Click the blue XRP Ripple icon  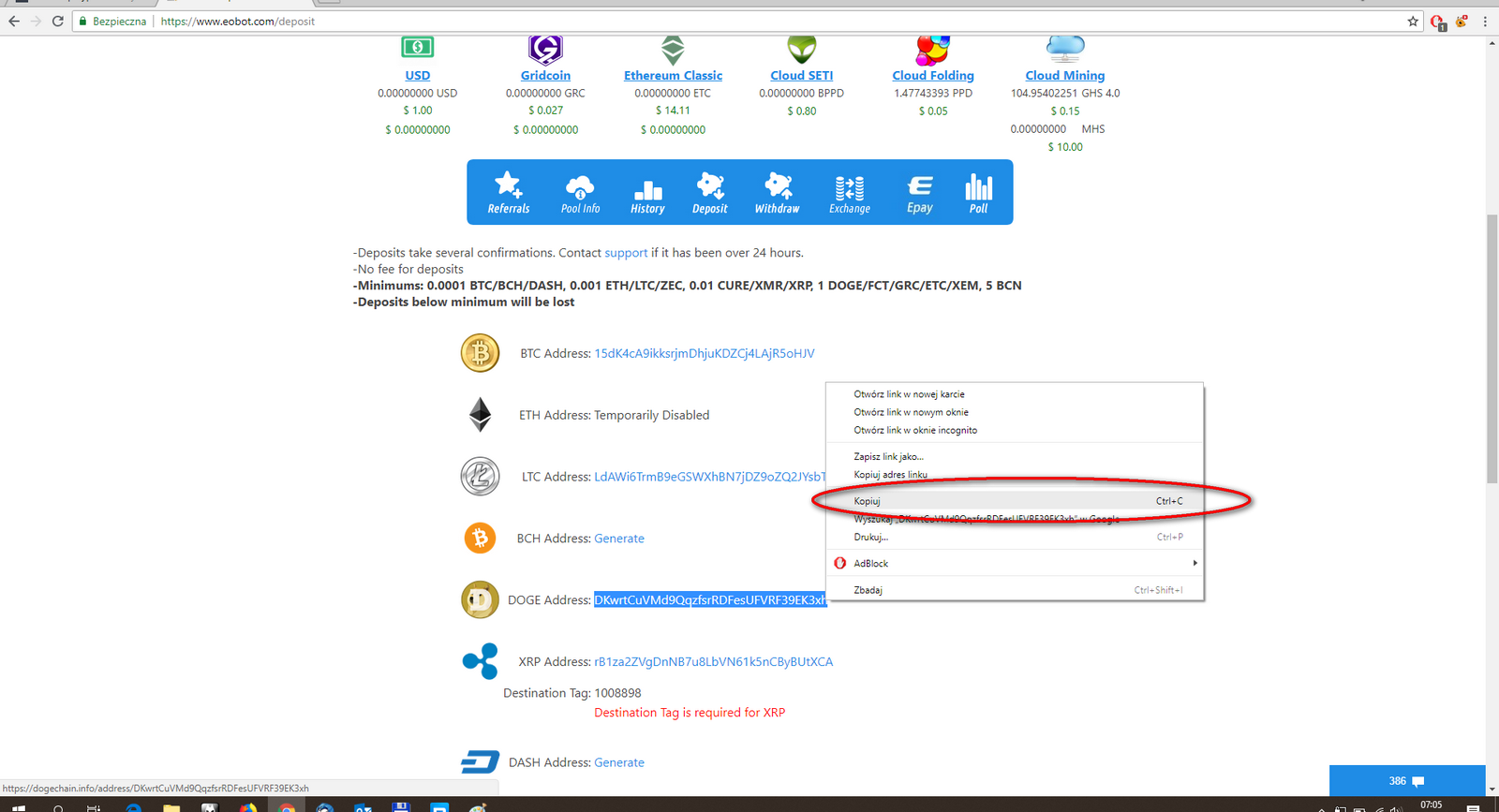tap(481, 661)
